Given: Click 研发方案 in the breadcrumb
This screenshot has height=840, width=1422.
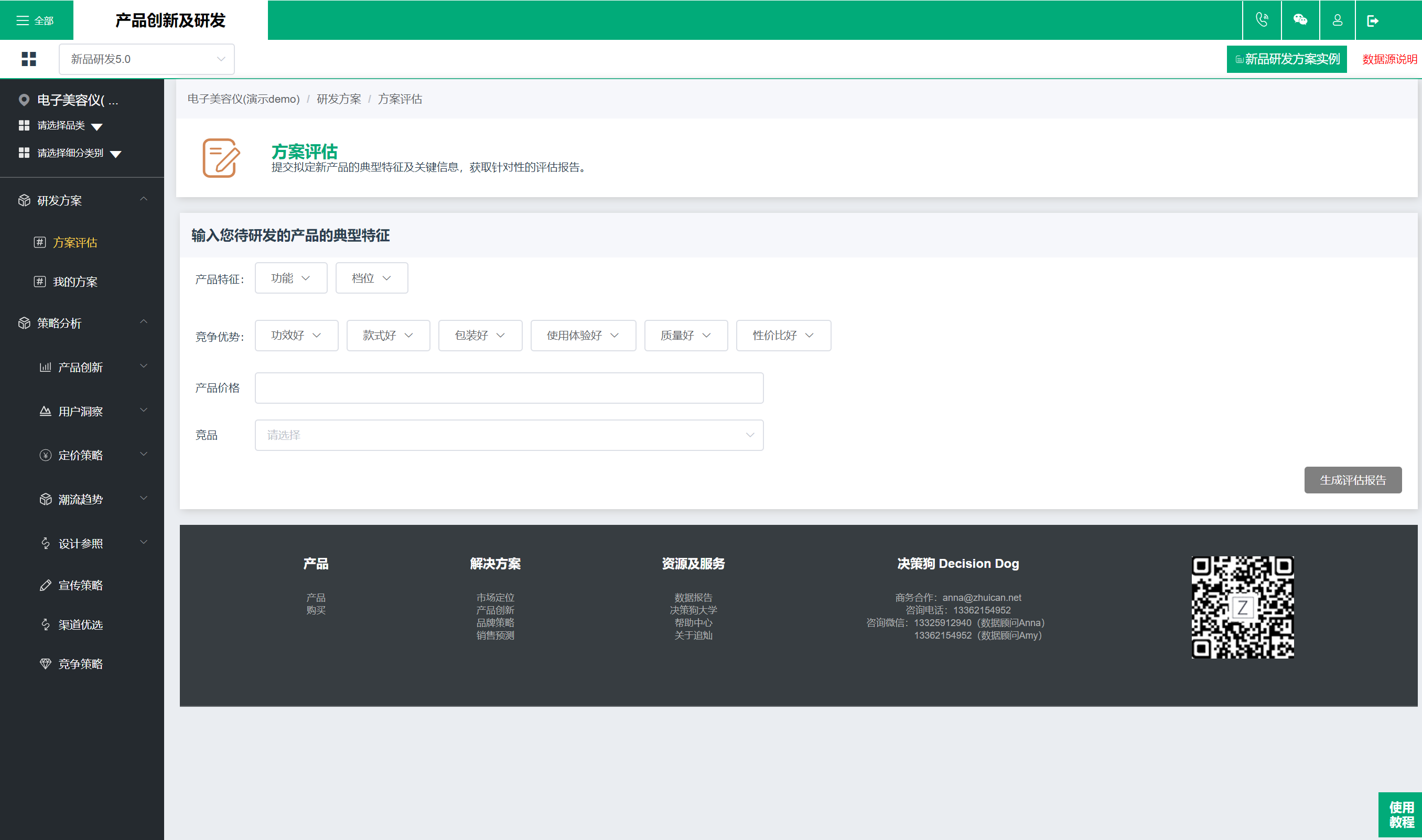Looking at the screenshot, I should coord(338,99).
